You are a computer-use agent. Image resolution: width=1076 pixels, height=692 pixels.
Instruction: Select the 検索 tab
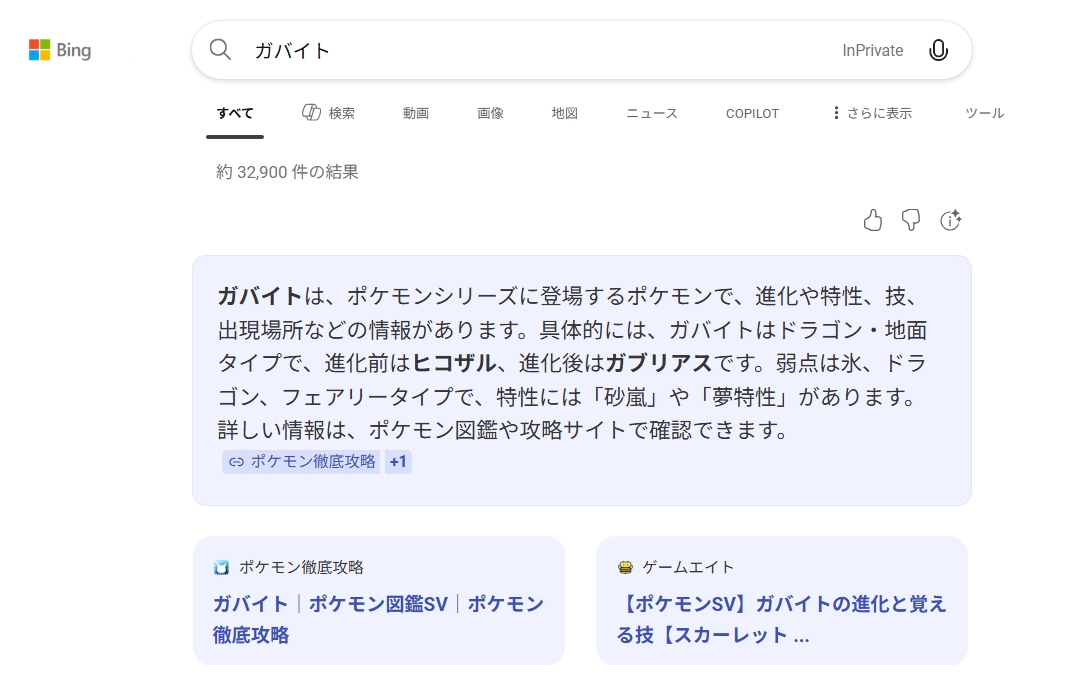(x=329, y=113)
